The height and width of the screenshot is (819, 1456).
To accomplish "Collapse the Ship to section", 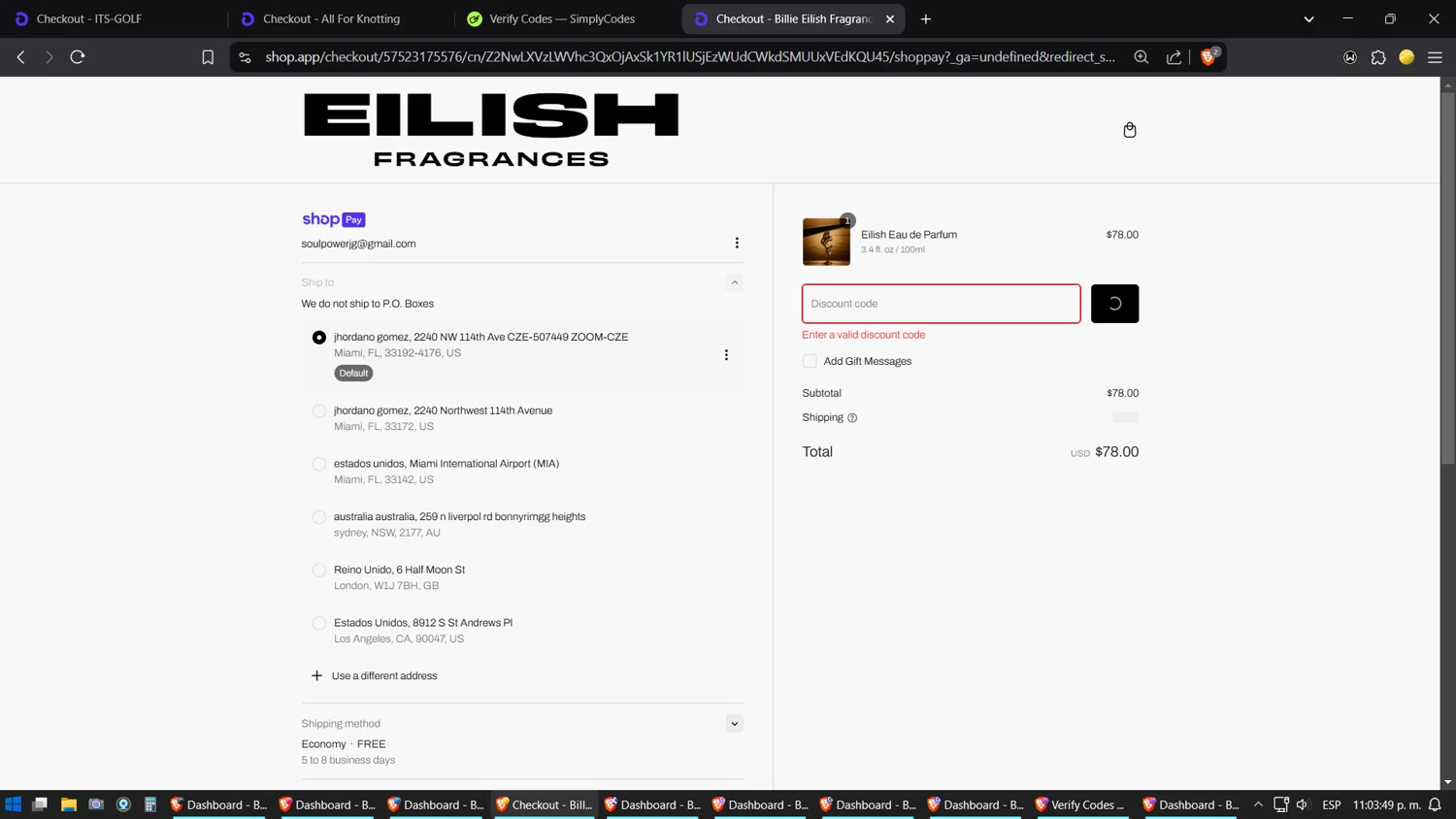I will [x=735, y=282].
